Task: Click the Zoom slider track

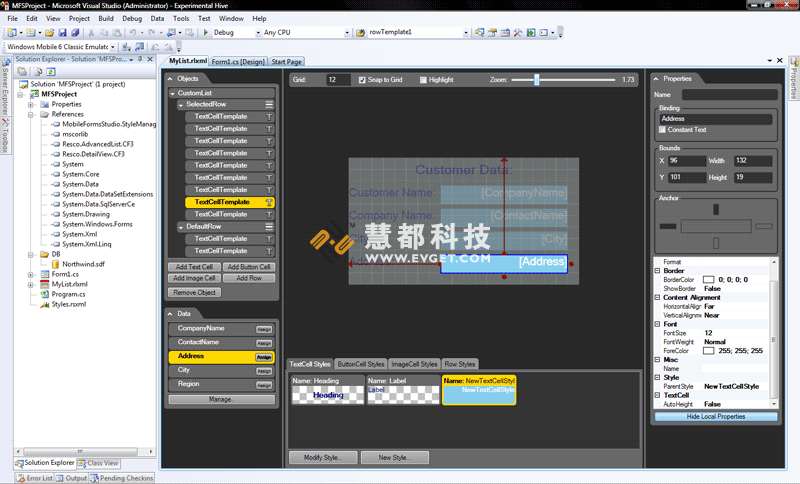Action: [x=560, y=79]
